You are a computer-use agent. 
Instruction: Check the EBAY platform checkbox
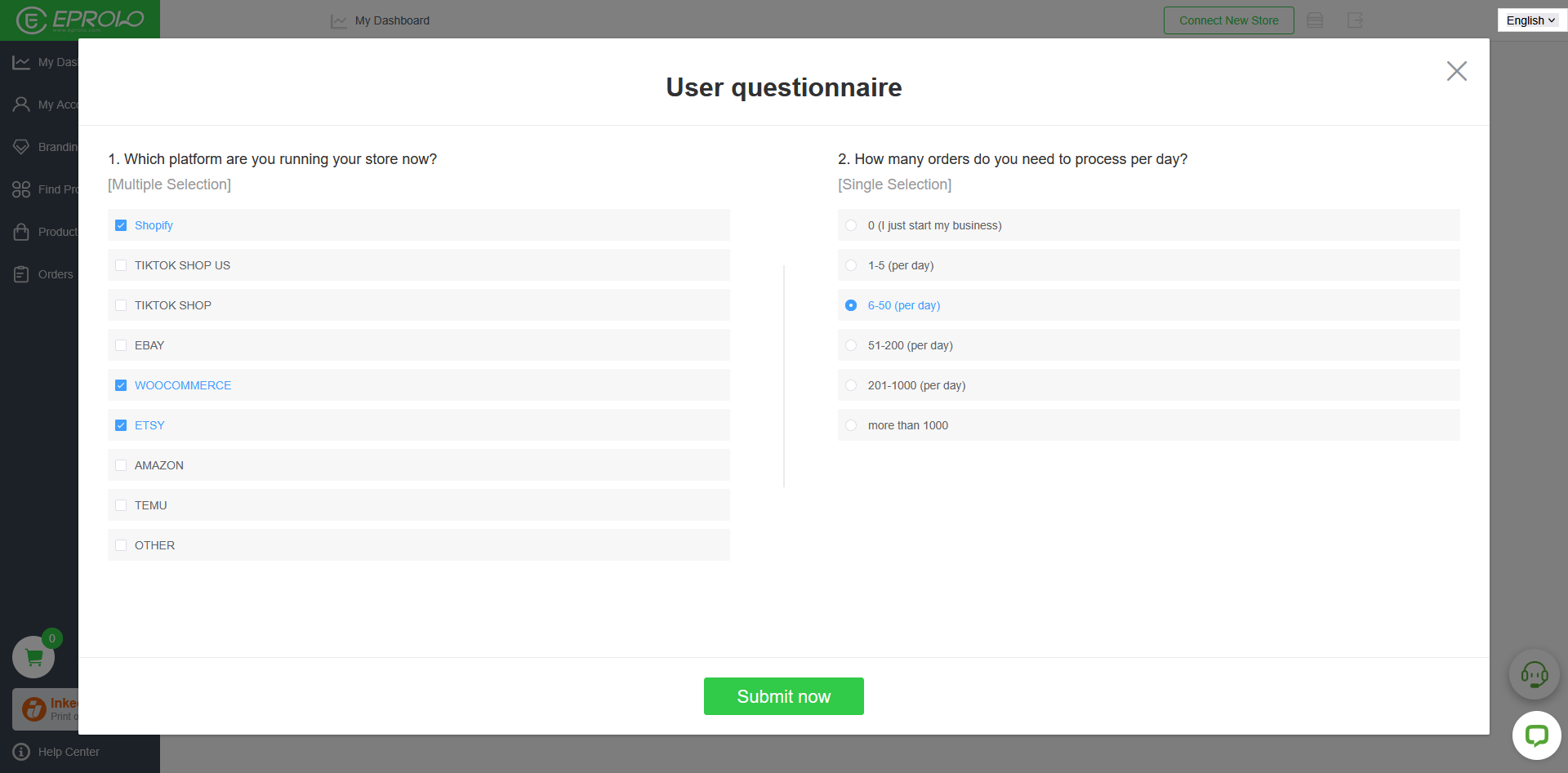pyautogui.click(x=121, y=345)
